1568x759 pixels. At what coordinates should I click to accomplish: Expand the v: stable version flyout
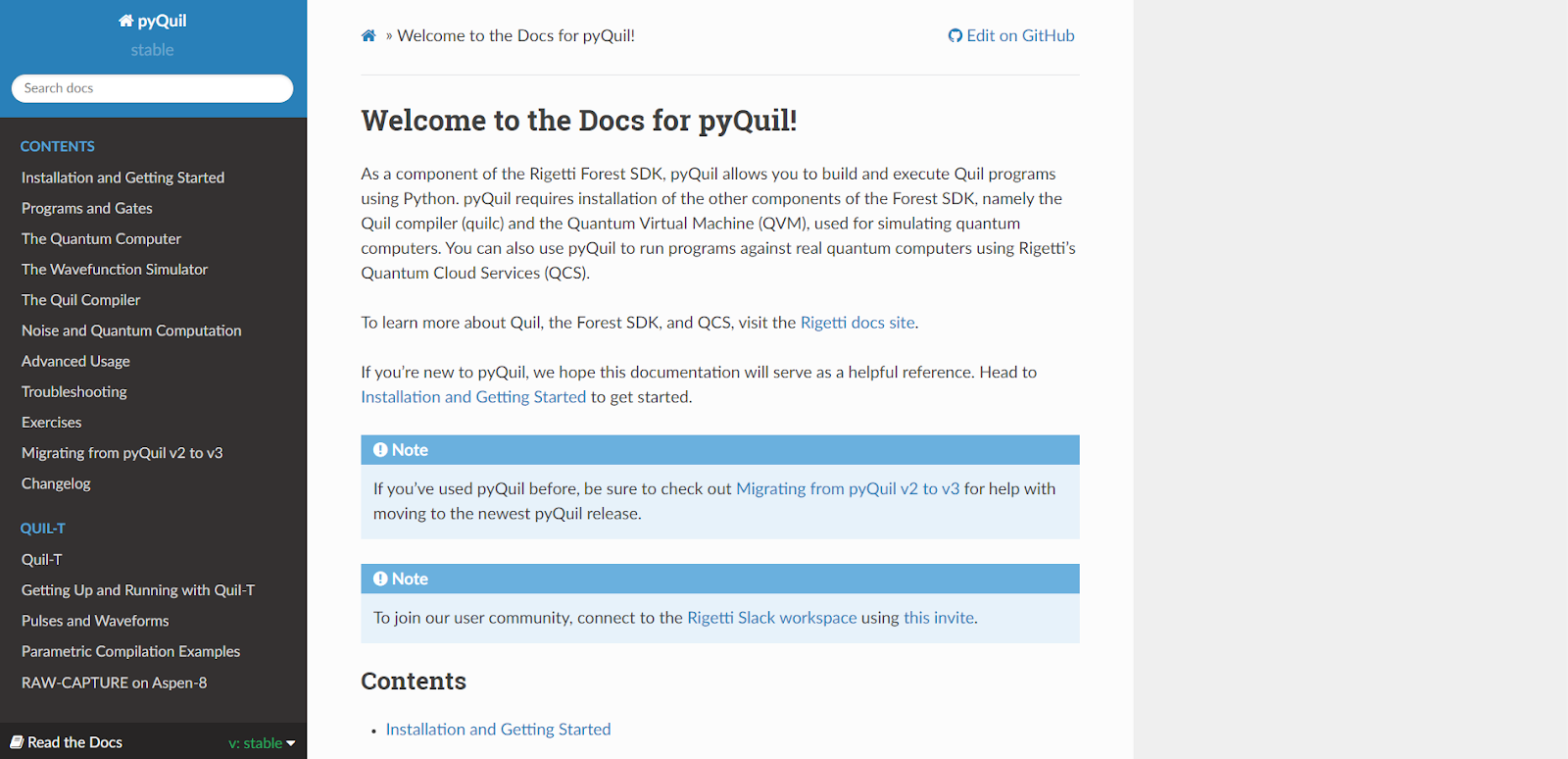point(260,742)
